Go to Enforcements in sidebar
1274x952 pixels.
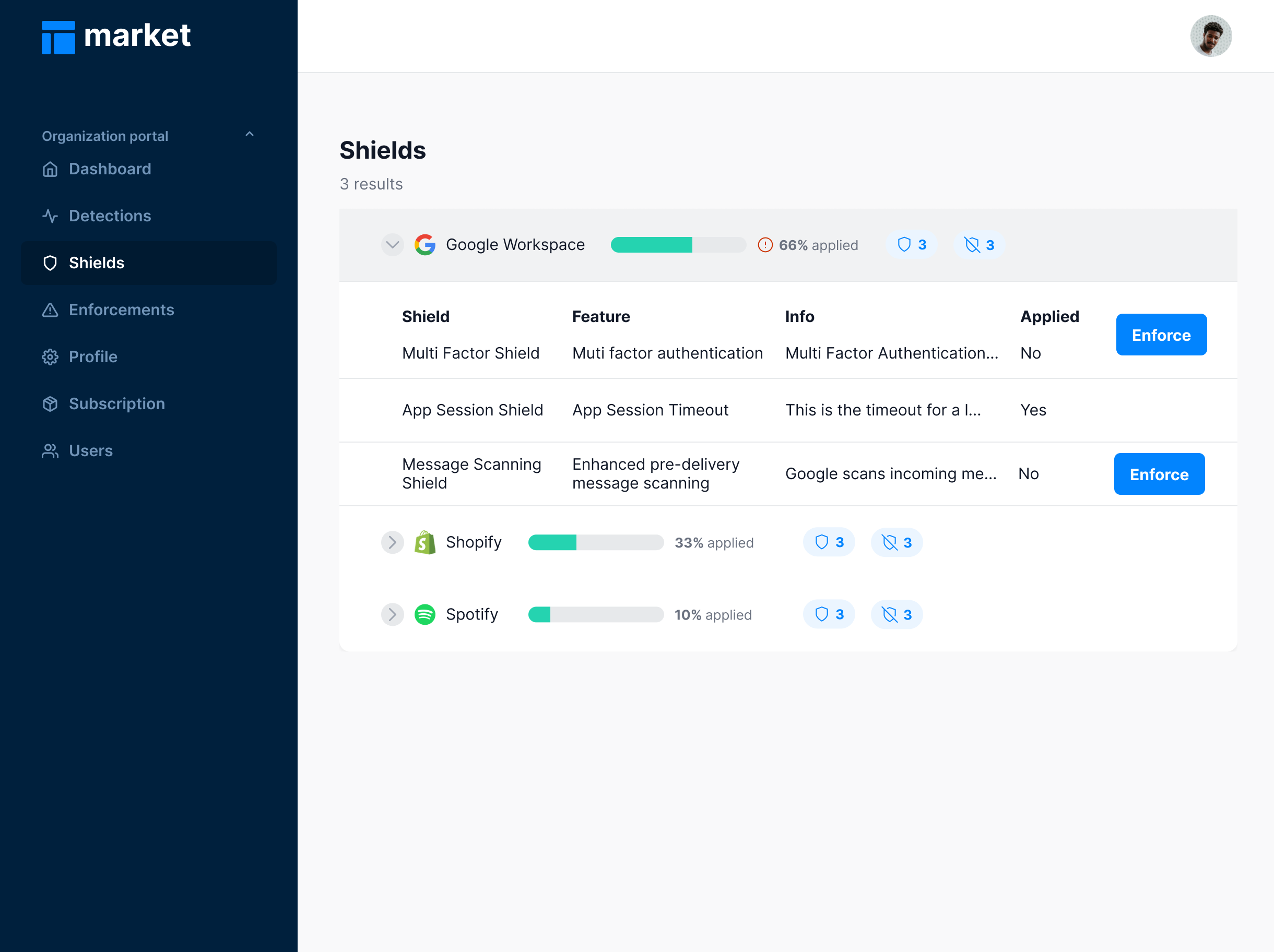pyautogui.click(x=121, y=310)
